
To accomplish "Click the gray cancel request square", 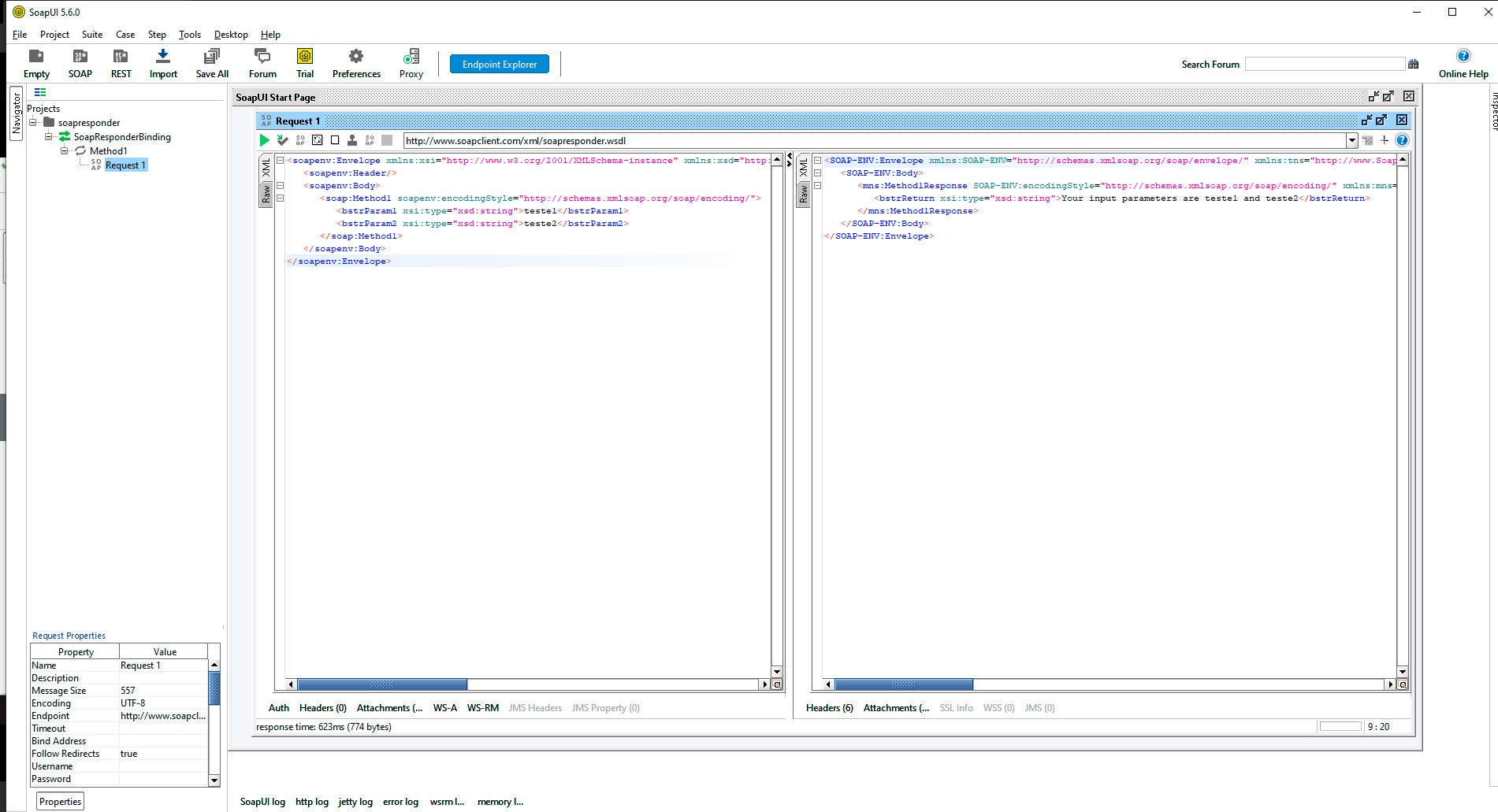I will (387, 140).
